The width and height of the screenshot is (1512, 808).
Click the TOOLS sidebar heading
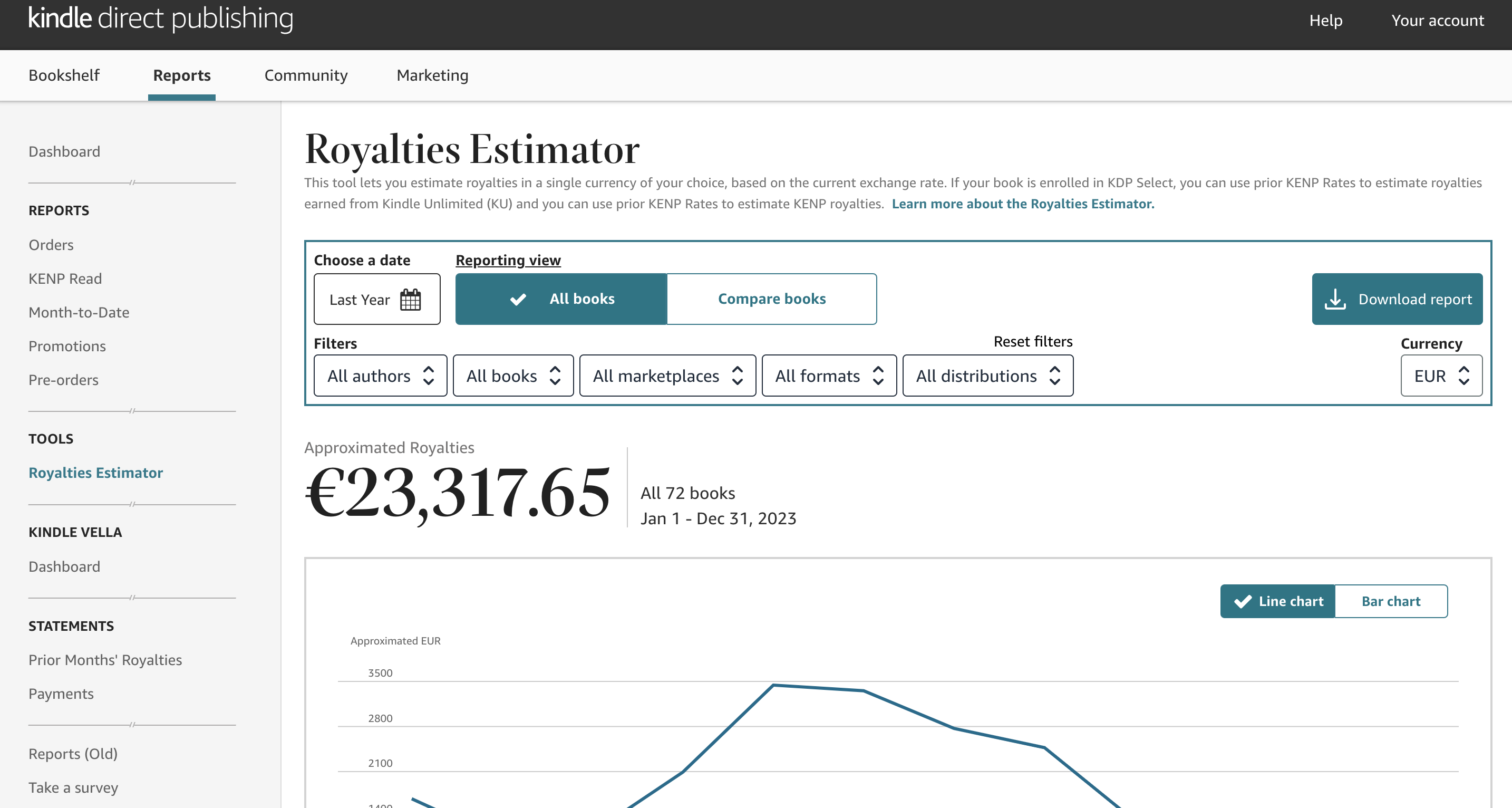(x=51, y=439)
